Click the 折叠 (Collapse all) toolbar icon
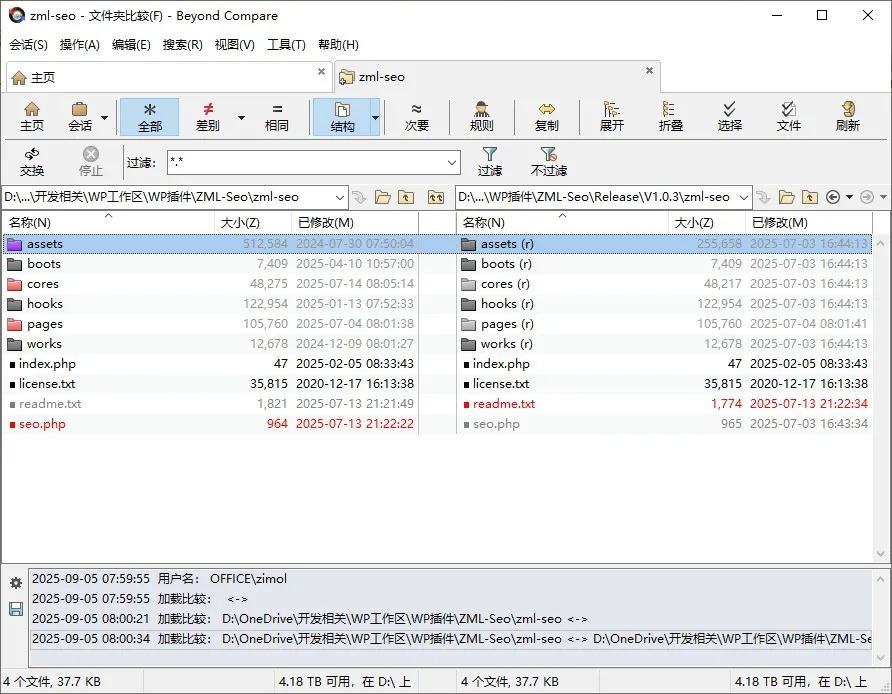This screenshot has width=892, height=694. pos(671,117)
